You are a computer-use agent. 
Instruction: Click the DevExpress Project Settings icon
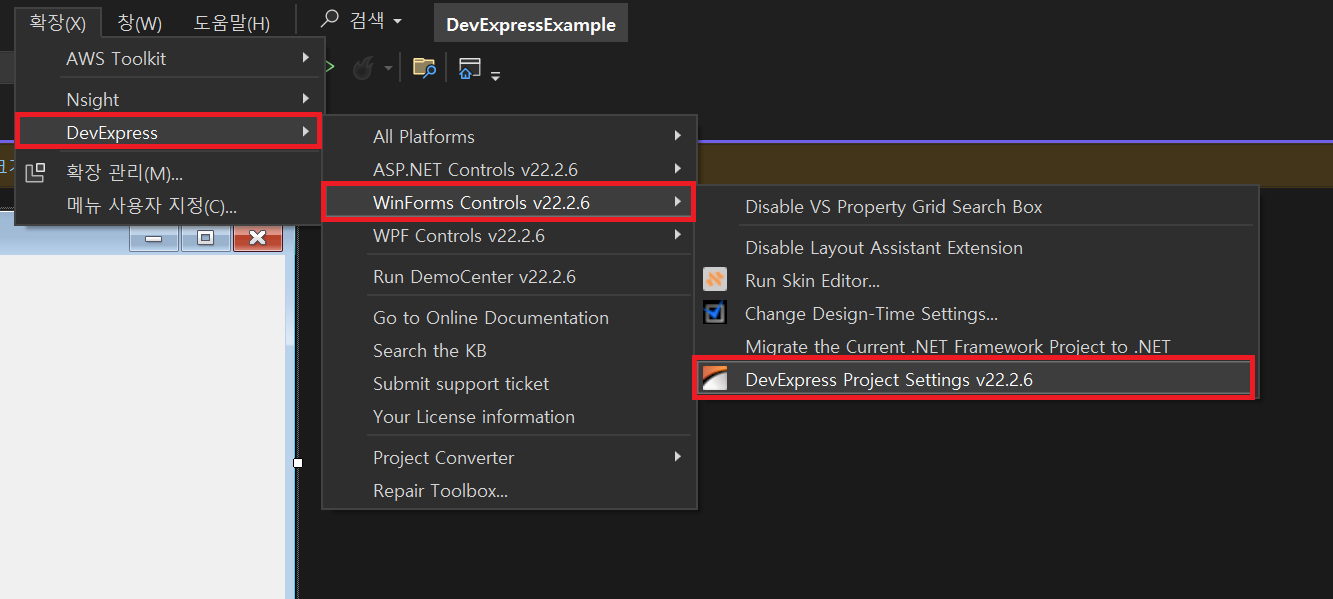pos(714,380)
